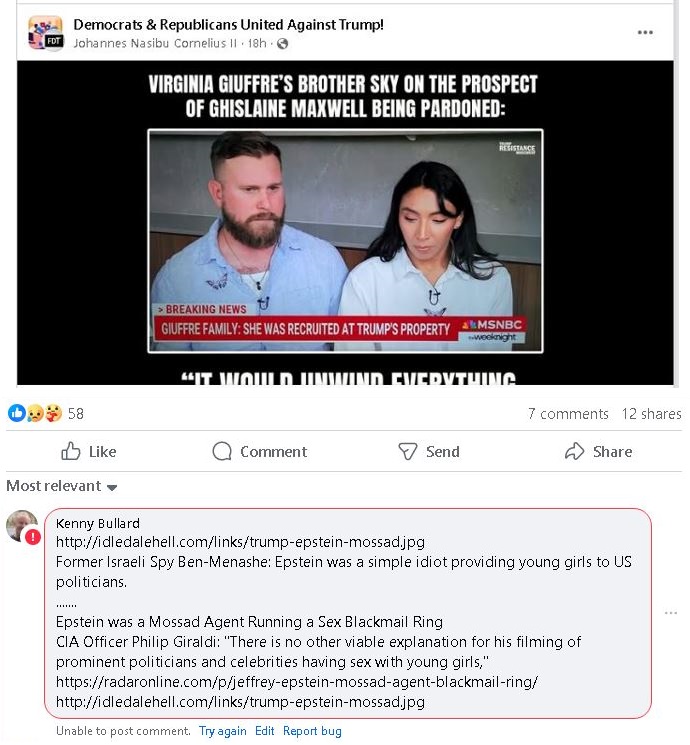Image resolution: width=690 pixels, height=745 pixels.
Task: Open the reaction emojis list
Action: coord(35,413)
